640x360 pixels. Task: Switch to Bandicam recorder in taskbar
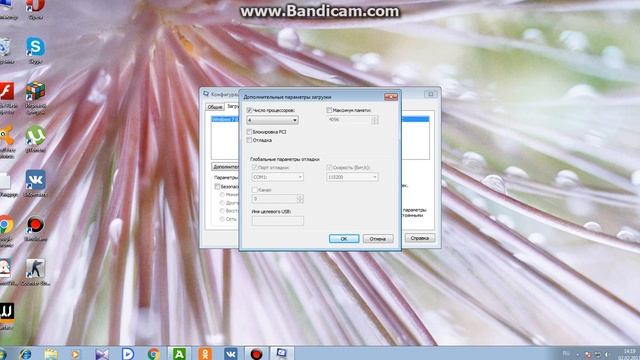[x=256, y=354]
